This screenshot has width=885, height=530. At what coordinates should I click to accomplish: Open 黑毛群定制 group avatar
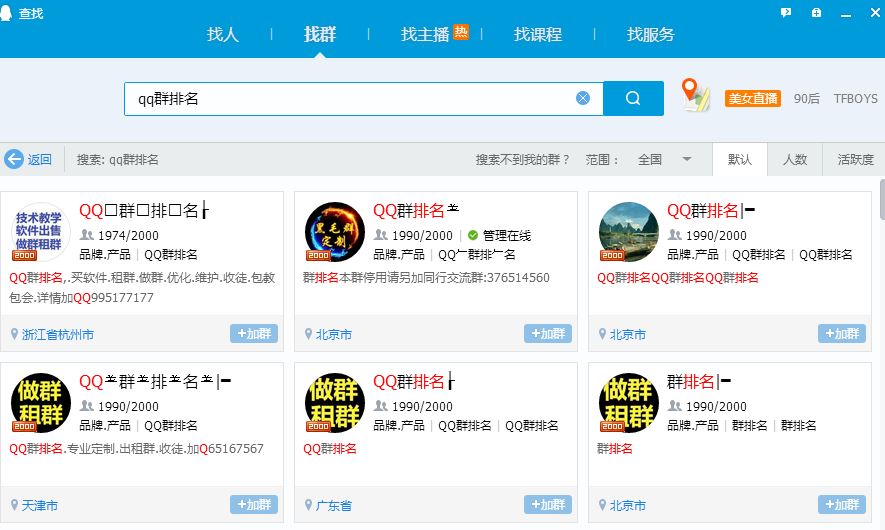335,231
